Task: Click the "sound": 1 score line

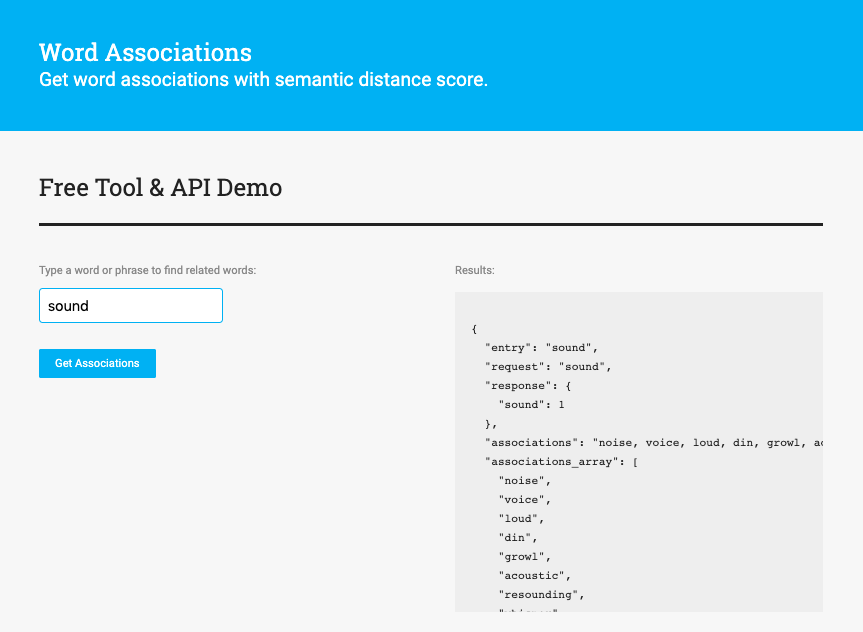Action: click(532, 404)
